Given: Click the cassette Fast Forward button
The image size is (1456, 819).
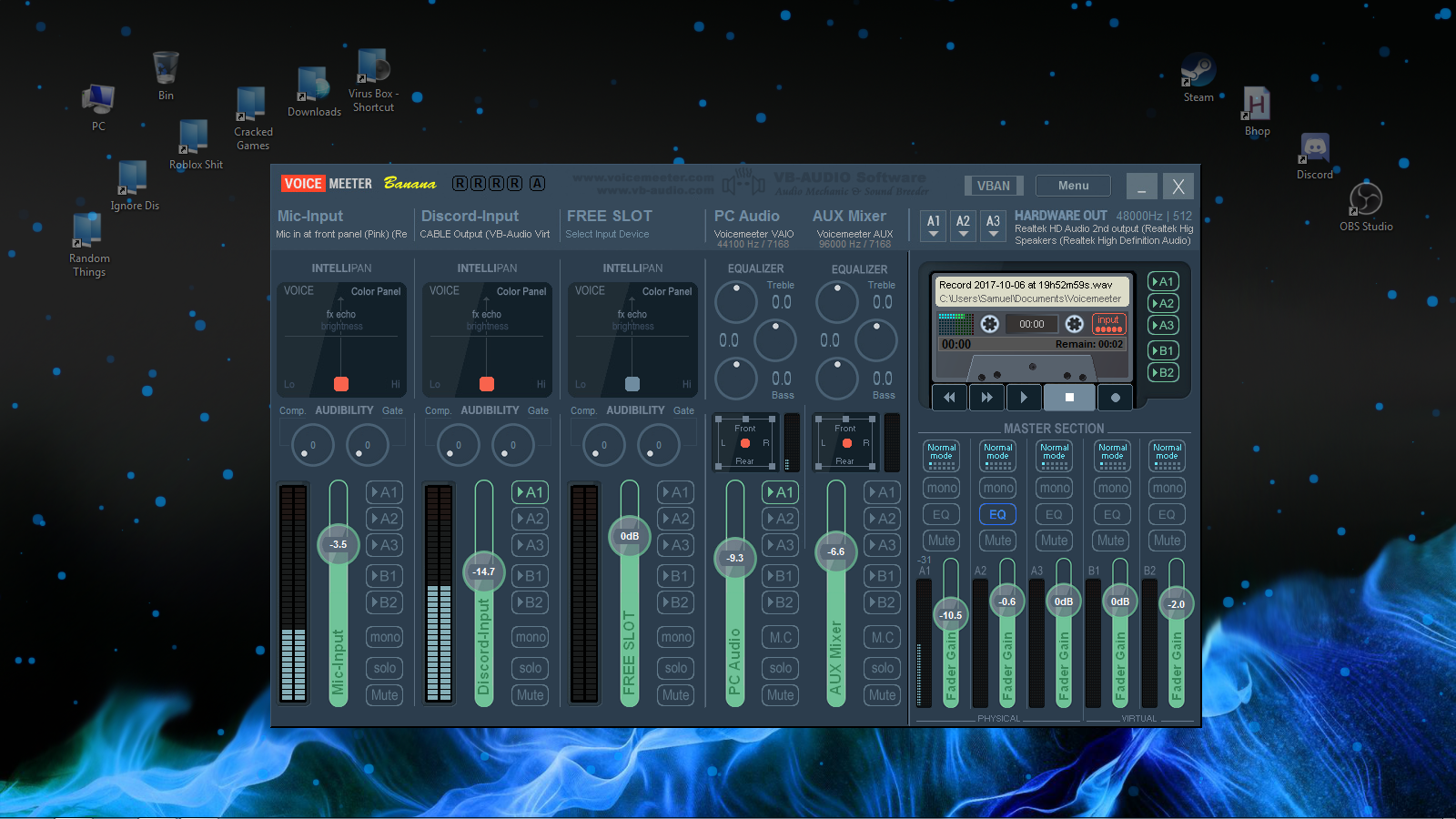Looking at the screenshot, I should coord(986,397).
